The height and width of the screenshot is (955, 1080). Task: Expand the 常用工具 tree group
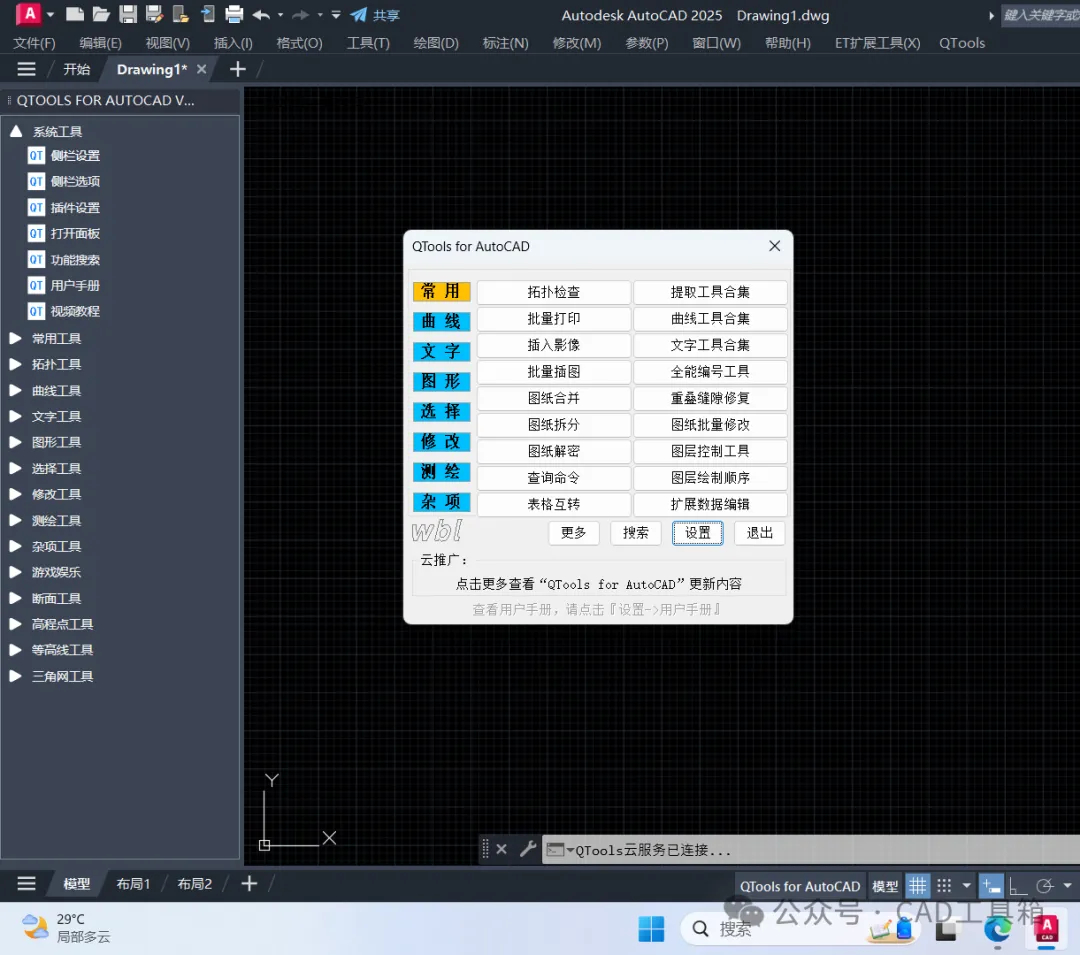(15, 338)
